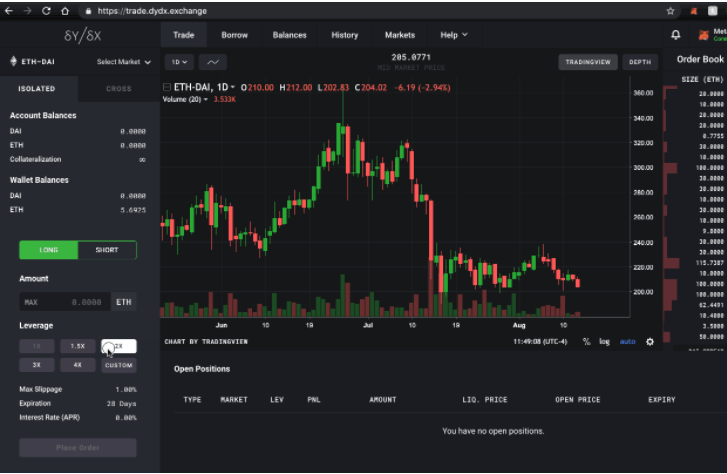
Task: Click the browser back arrow
Action: (x=9, y=10)
